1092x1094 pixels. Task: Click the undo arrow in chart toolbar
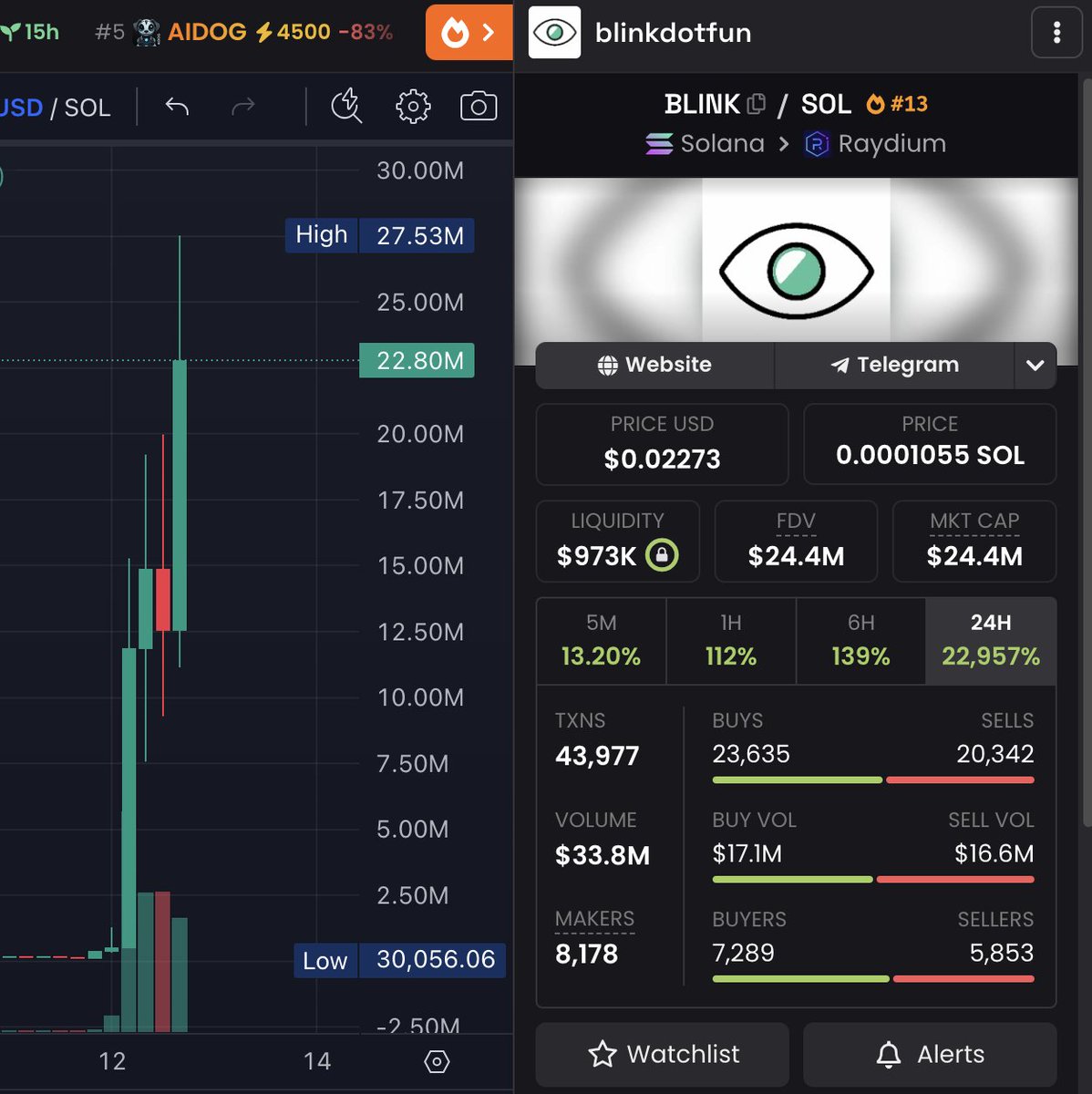177,107
